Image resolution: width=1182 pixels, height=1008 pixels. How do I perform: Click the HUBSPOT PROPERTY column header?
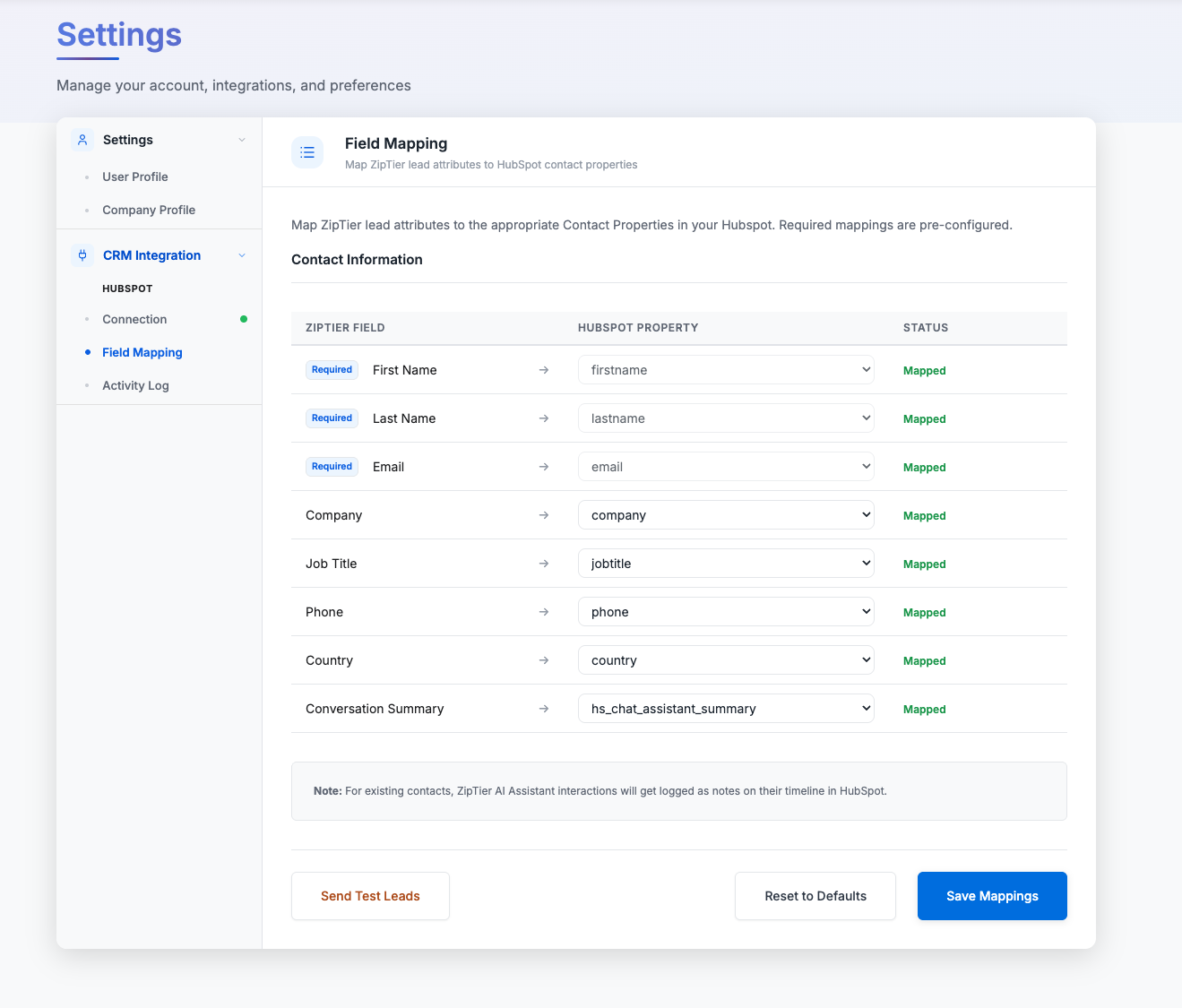pos(638,328)
